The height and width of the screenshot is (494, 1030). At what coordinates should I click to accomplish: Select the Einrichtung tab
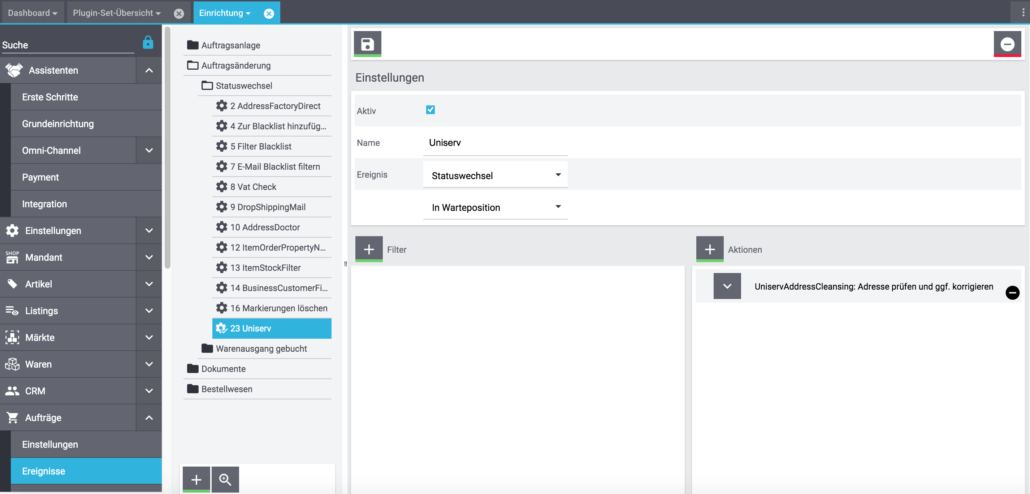pos(225,13)
